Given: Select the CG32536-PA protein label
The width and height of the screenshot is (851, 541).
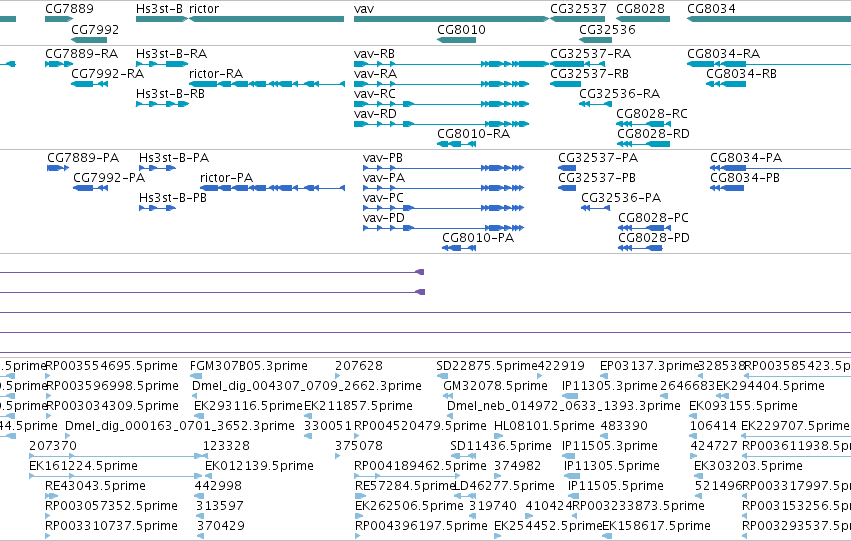Looking at the screenshot, I should point(621,198).
